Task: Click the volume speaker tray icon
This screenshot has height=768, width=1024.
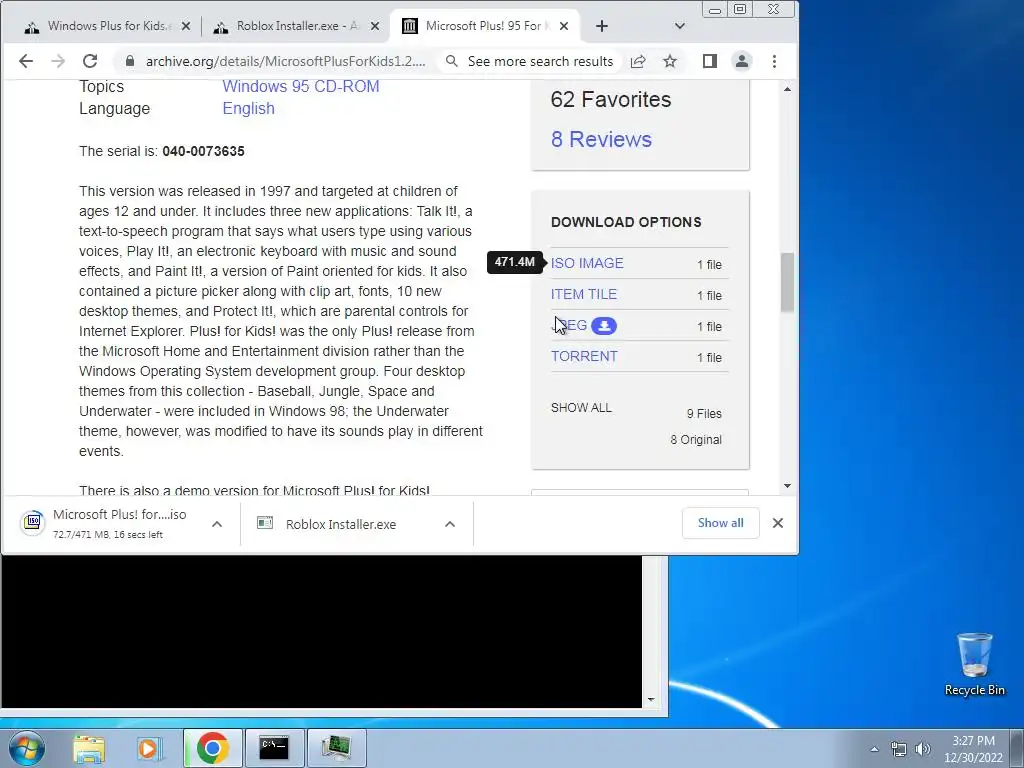Action: pyautogui.click(x=923, y=749)
